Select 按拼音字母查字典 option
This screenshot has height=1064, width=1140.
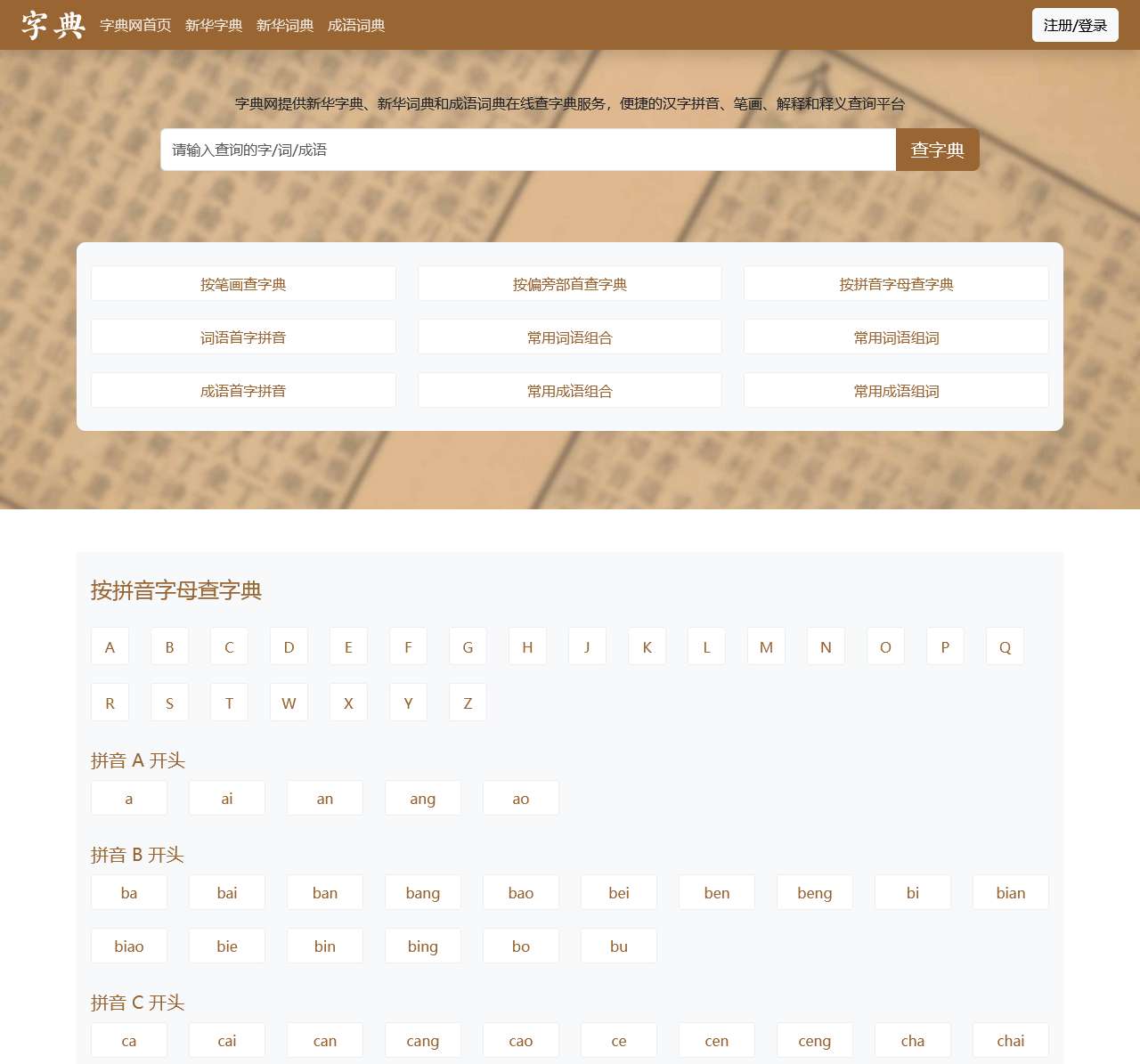[x=896, y=284]
